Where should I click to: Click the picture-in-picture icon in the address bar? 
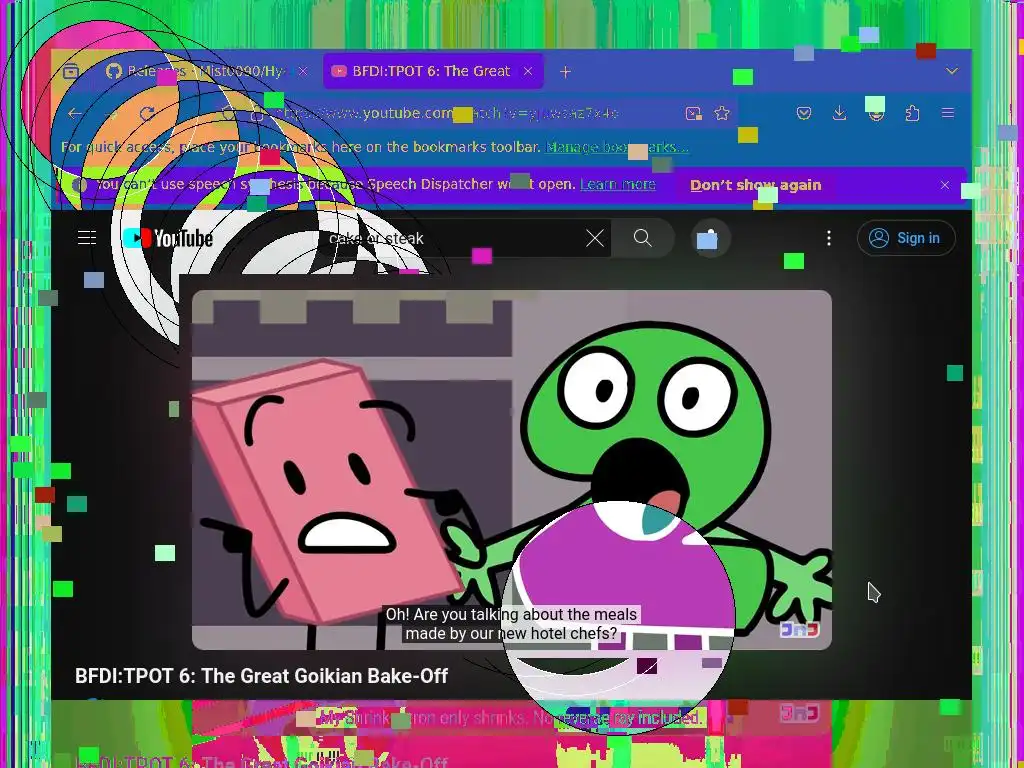click(x=694, y=114)
